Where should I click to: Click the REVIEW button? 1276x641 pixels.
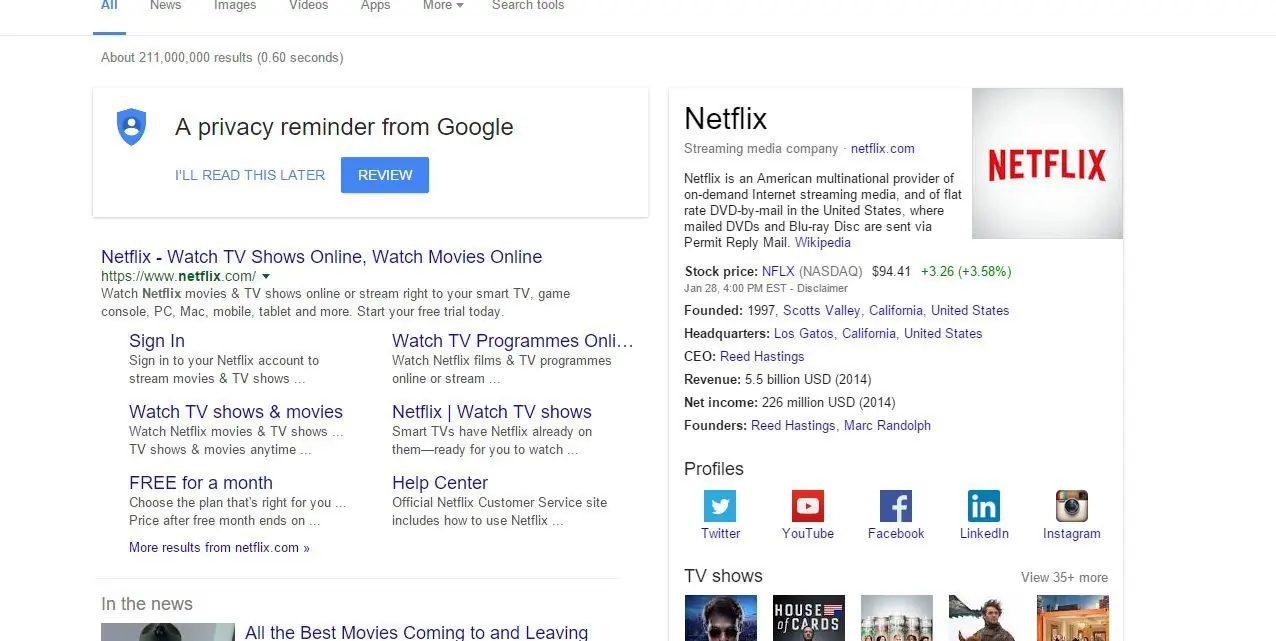(385, 175)
